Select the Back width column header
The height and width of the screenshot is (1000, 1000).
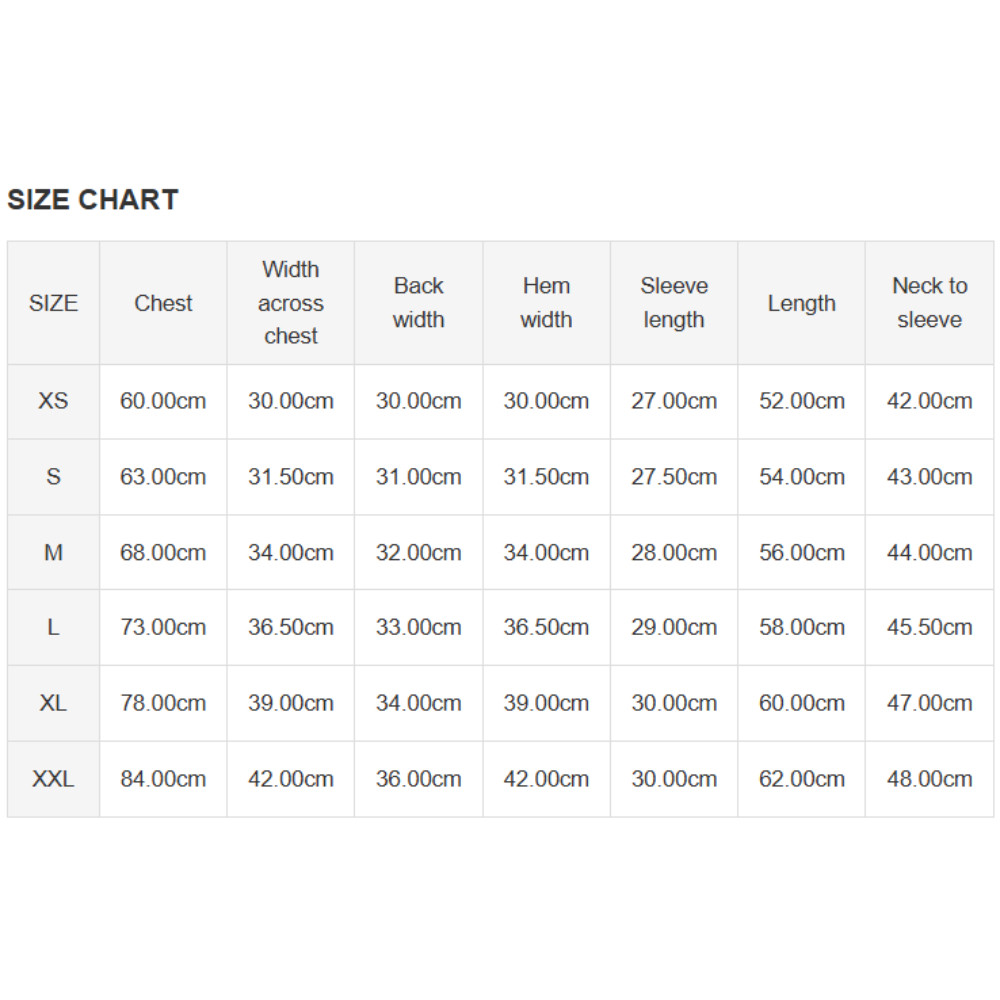pyautogui.click(x=418, y=303)
